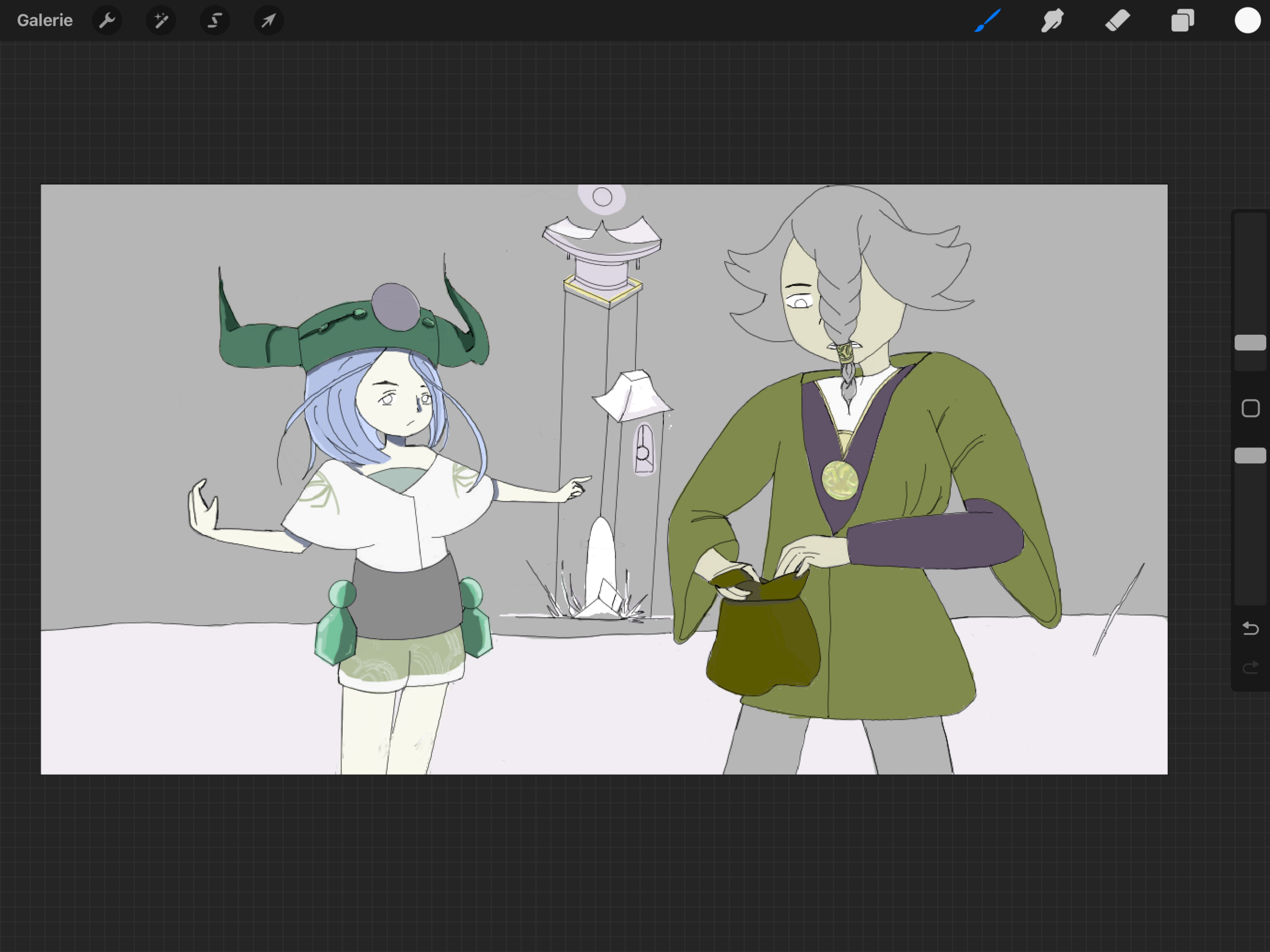Activate the Transform arrow tool
The width and height of the screenshot is (1270, 952).
coord(268,21)
